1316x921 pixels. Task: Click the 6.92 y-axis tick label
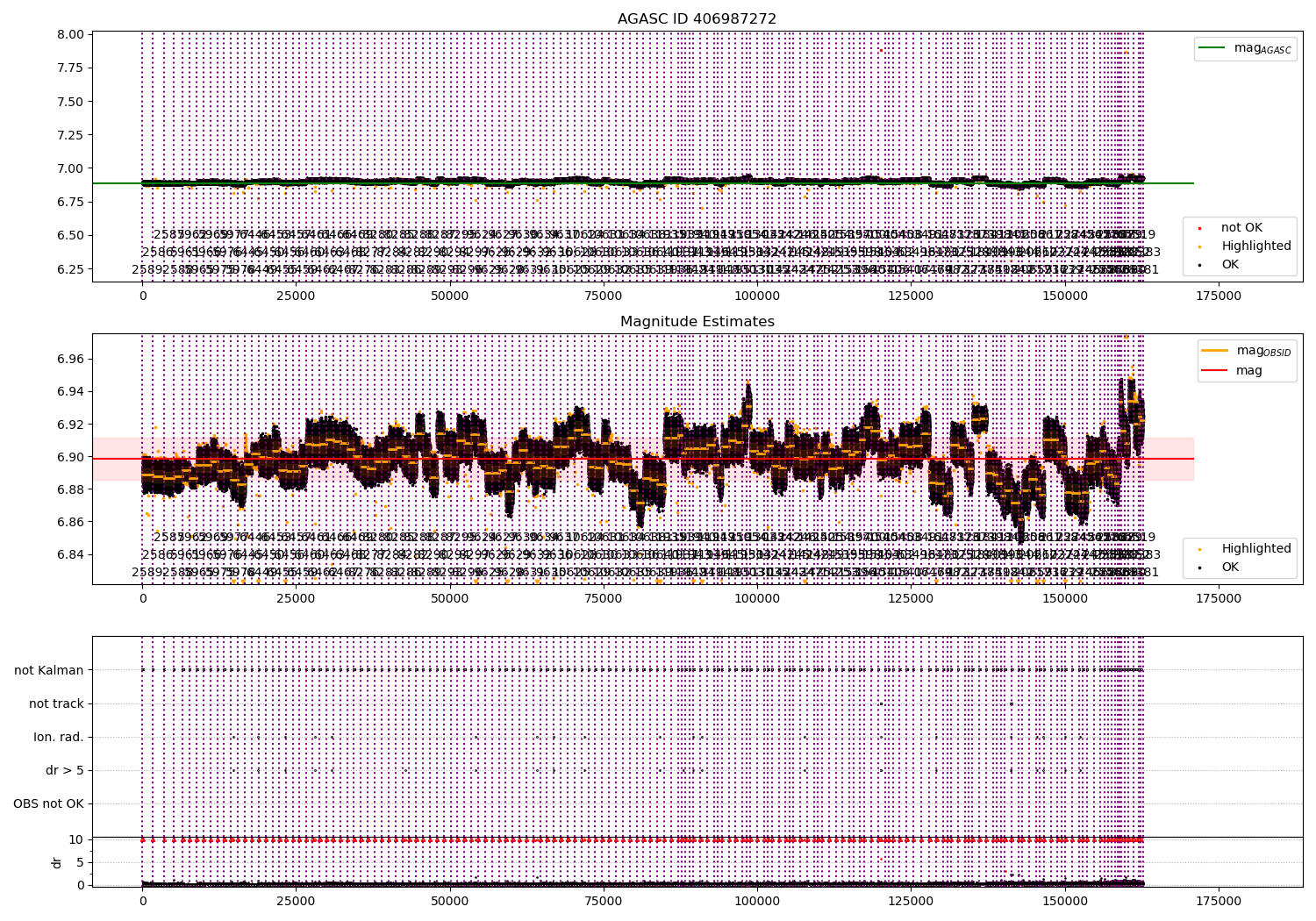point(71,425)
